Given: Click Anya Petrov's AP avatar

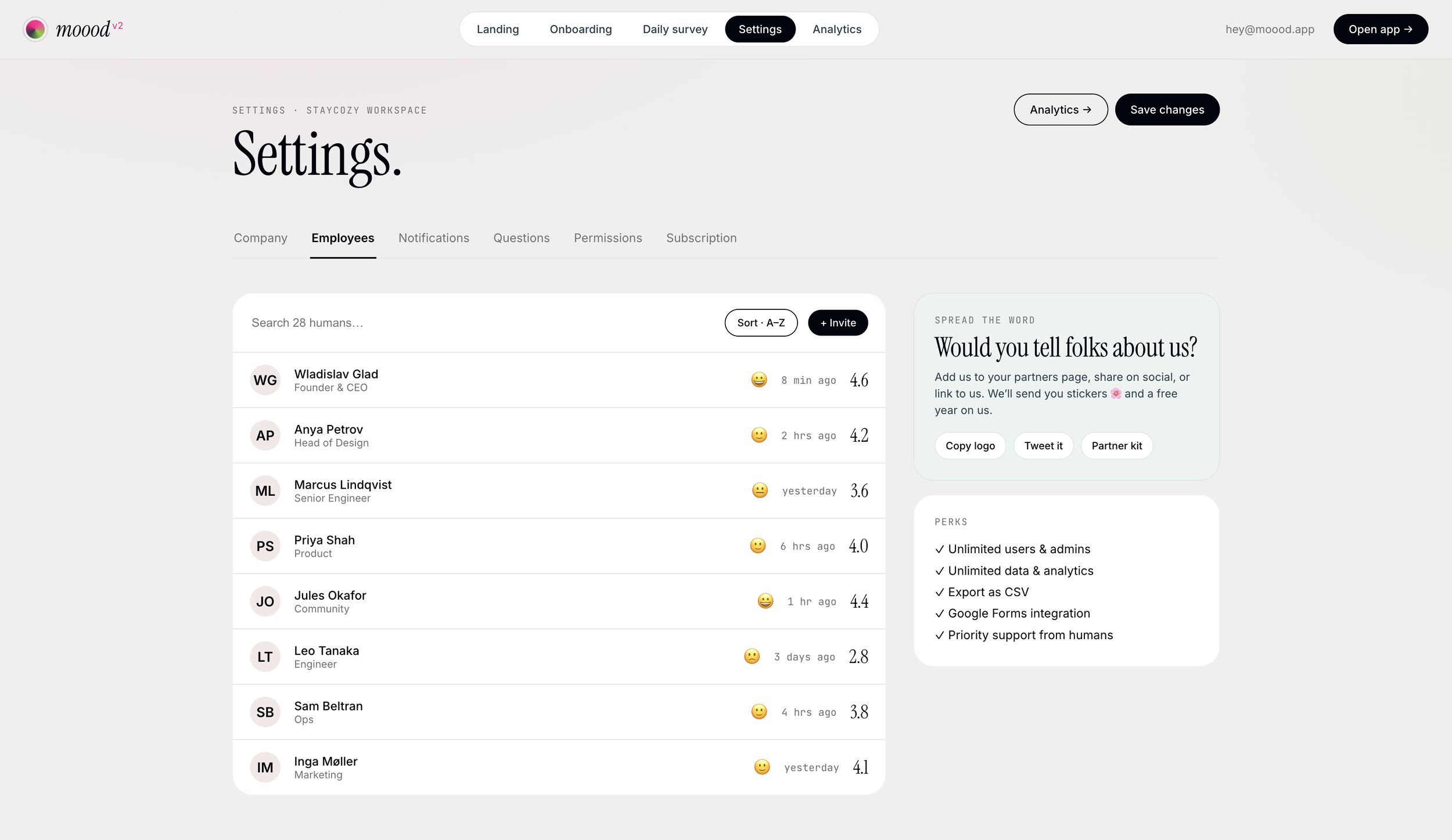Looking at the screenshot, I should click(x=265, y=435).
